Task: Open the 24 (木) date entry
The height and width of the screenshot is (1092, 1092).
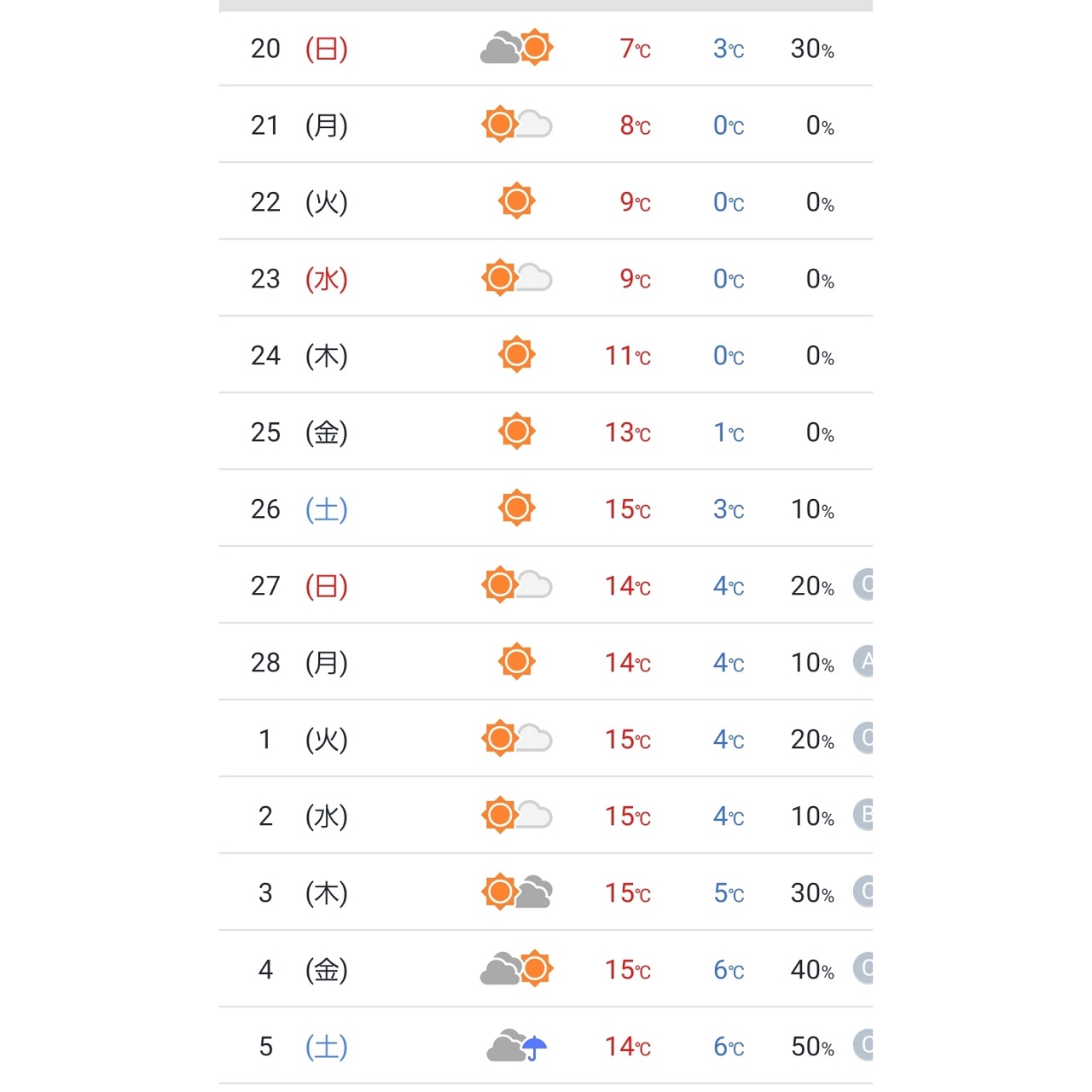Action: [299, 356]
